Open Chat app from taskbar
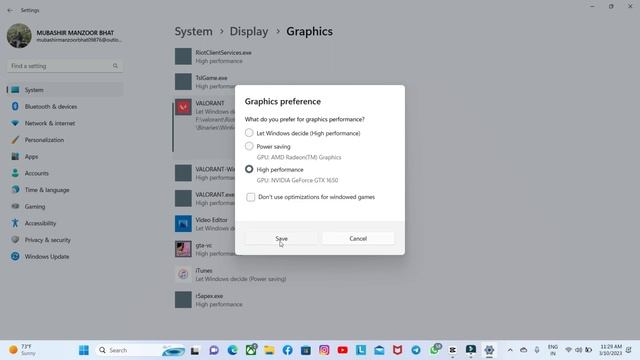The image size is (640, 360). pos(214,350)
